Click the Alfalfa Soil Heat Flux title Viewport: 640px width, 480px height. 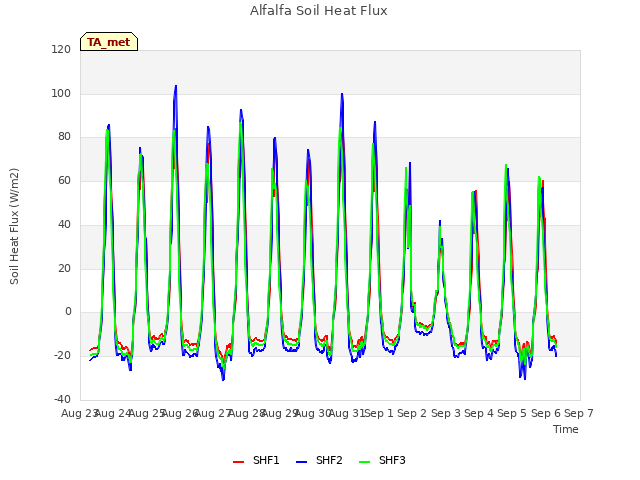tap(319, 11)
